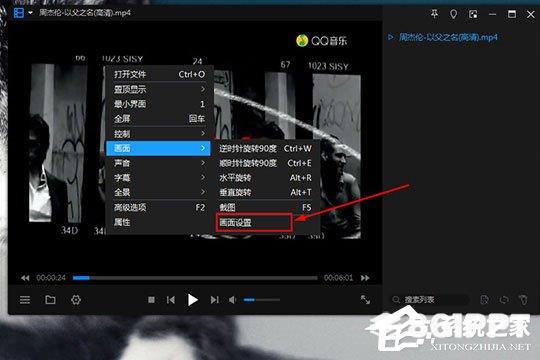
Task: Click the play button
Action: [x=193, y=300]
